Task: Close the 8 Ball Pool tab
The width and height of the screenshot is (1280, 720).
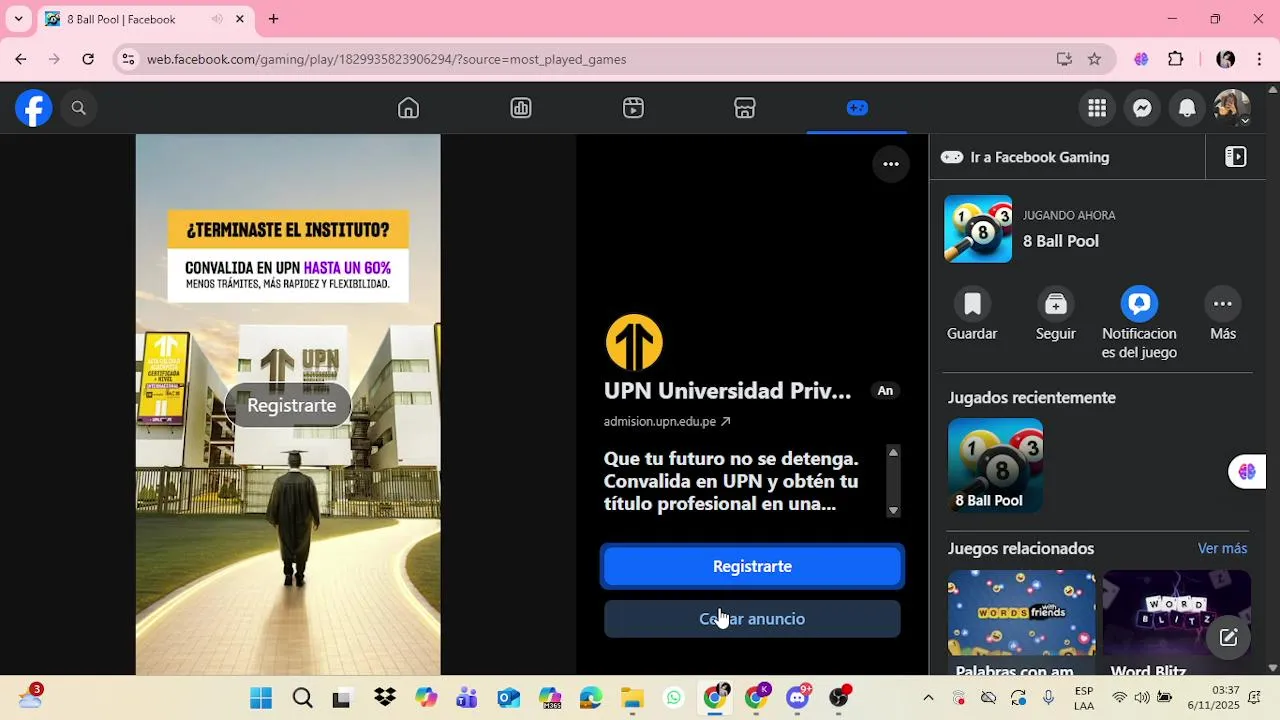Action: click(x=240, y=19)
